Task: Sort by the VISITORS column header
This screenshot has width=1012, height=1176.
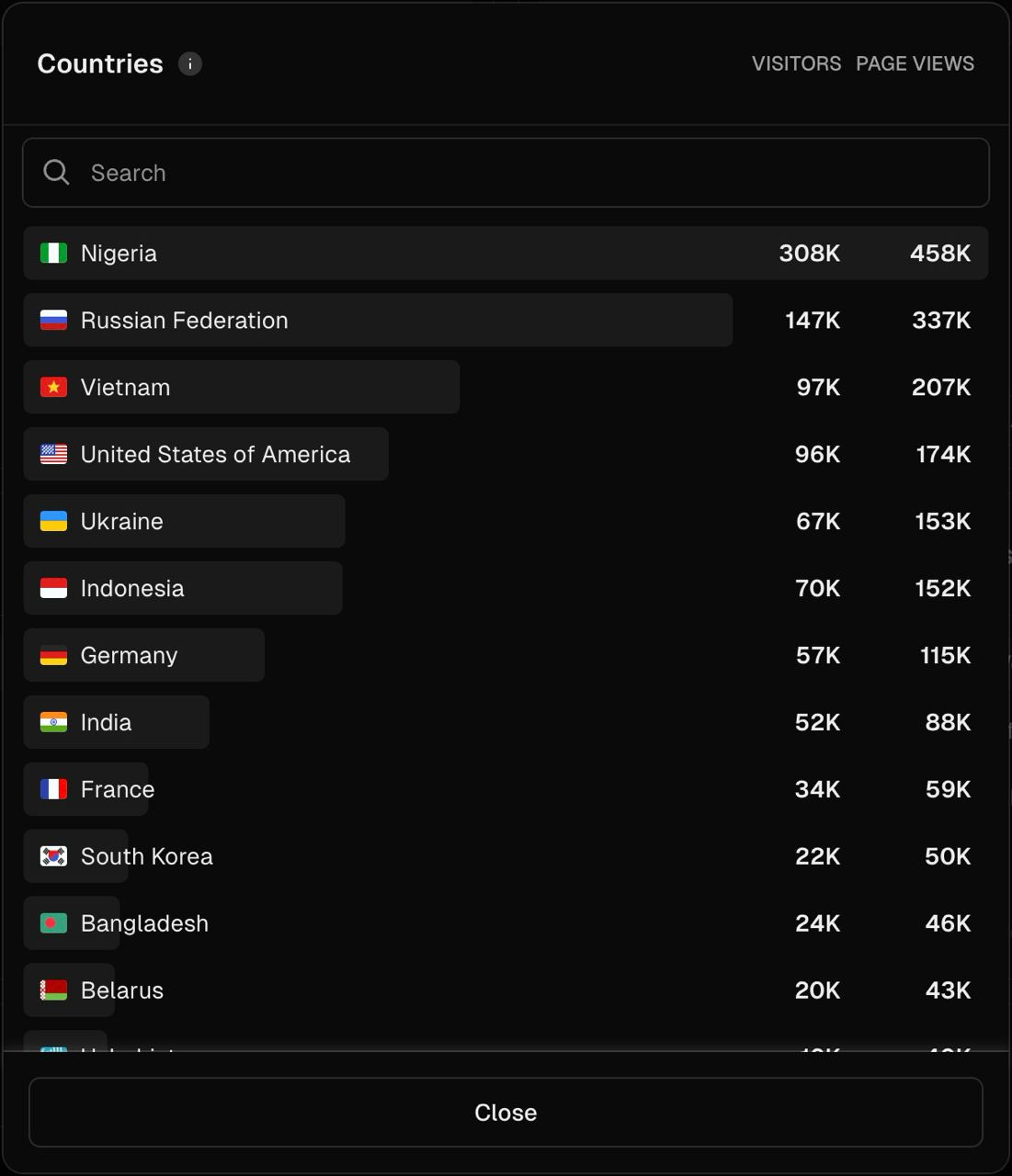Action: pyautogui.click(x=796, y=63)
